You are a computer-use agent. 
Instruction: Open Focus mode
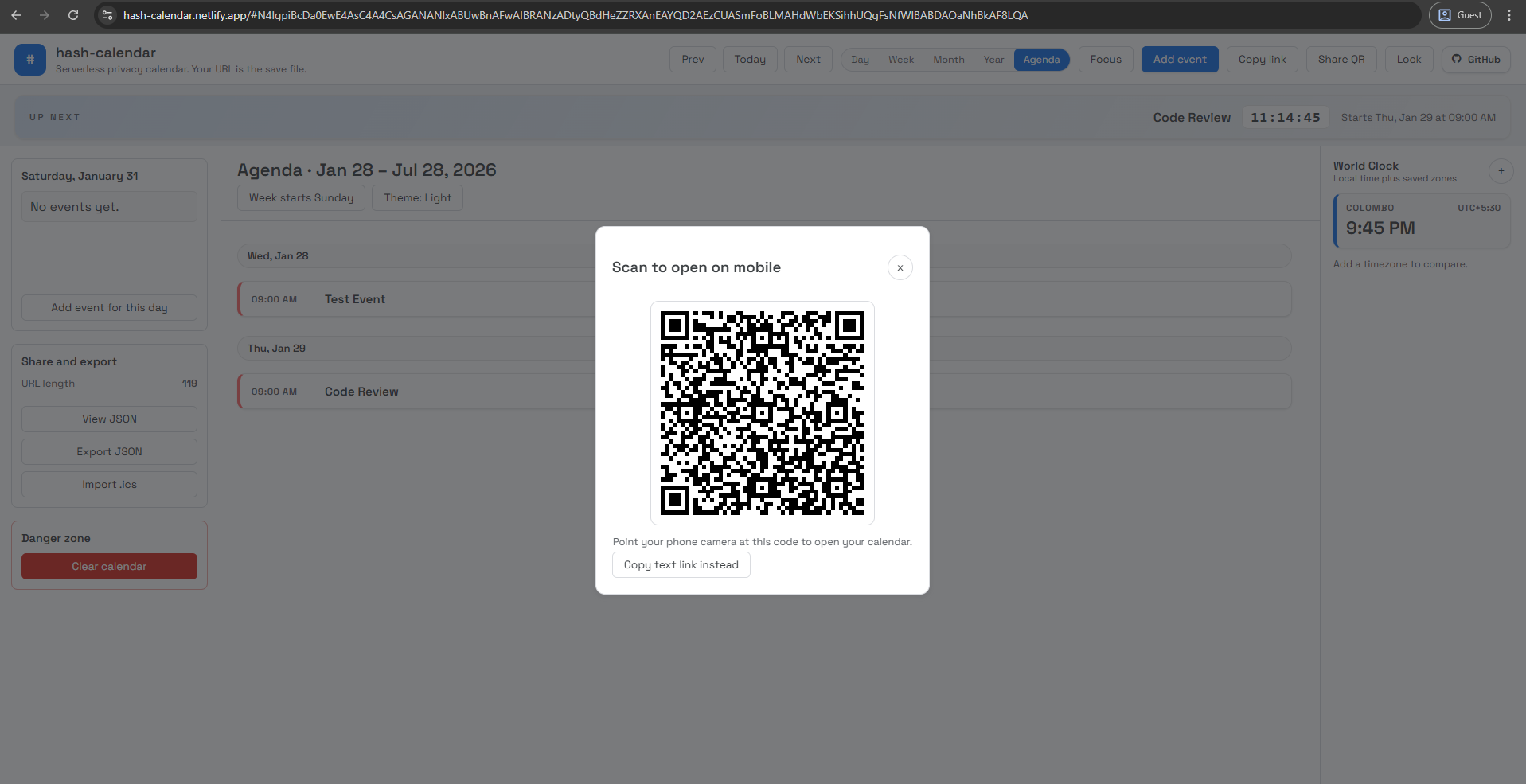(1106, 60)
